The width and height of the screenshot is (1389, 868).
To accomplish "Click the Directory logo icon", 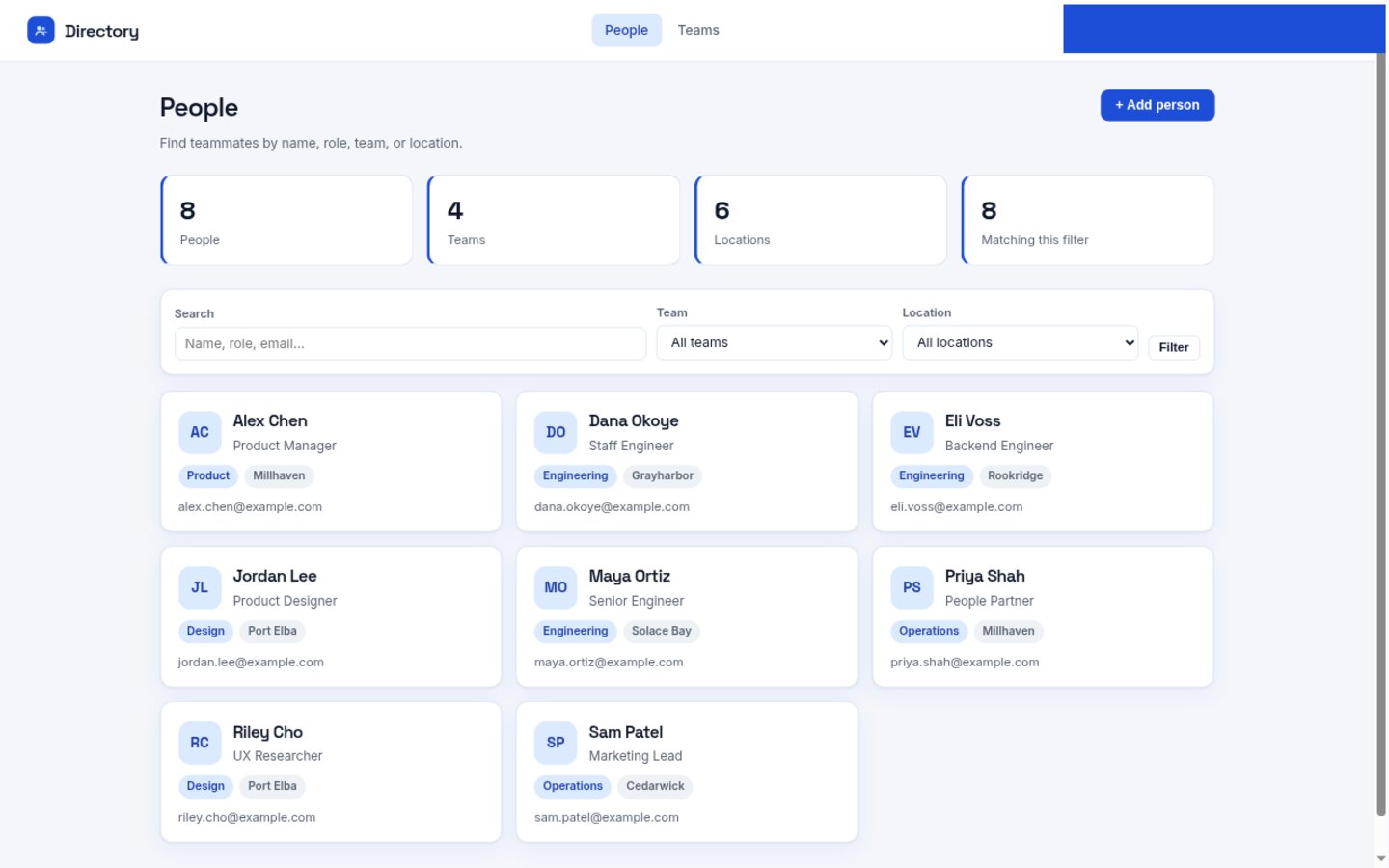I will click(x=41, y=31).
